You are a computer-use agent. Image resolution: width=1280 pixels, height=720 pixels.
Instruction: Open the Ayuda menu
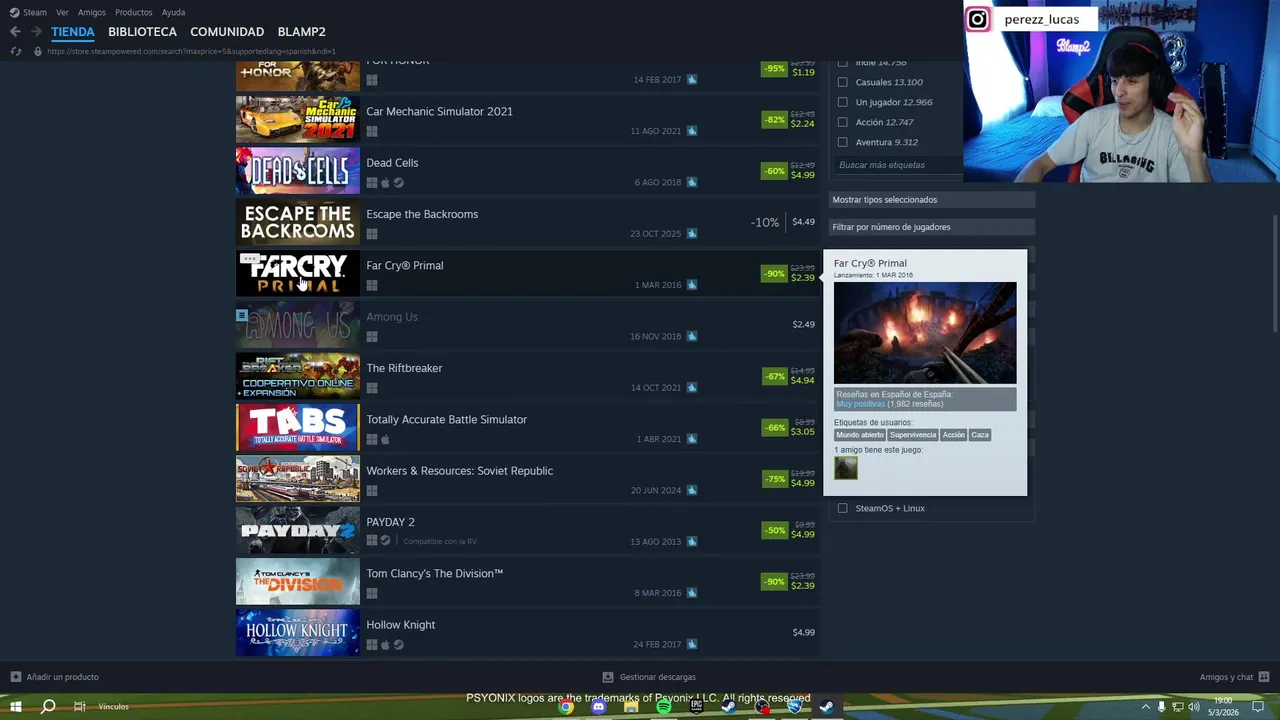pyautogui.click(x=173, y=12)
